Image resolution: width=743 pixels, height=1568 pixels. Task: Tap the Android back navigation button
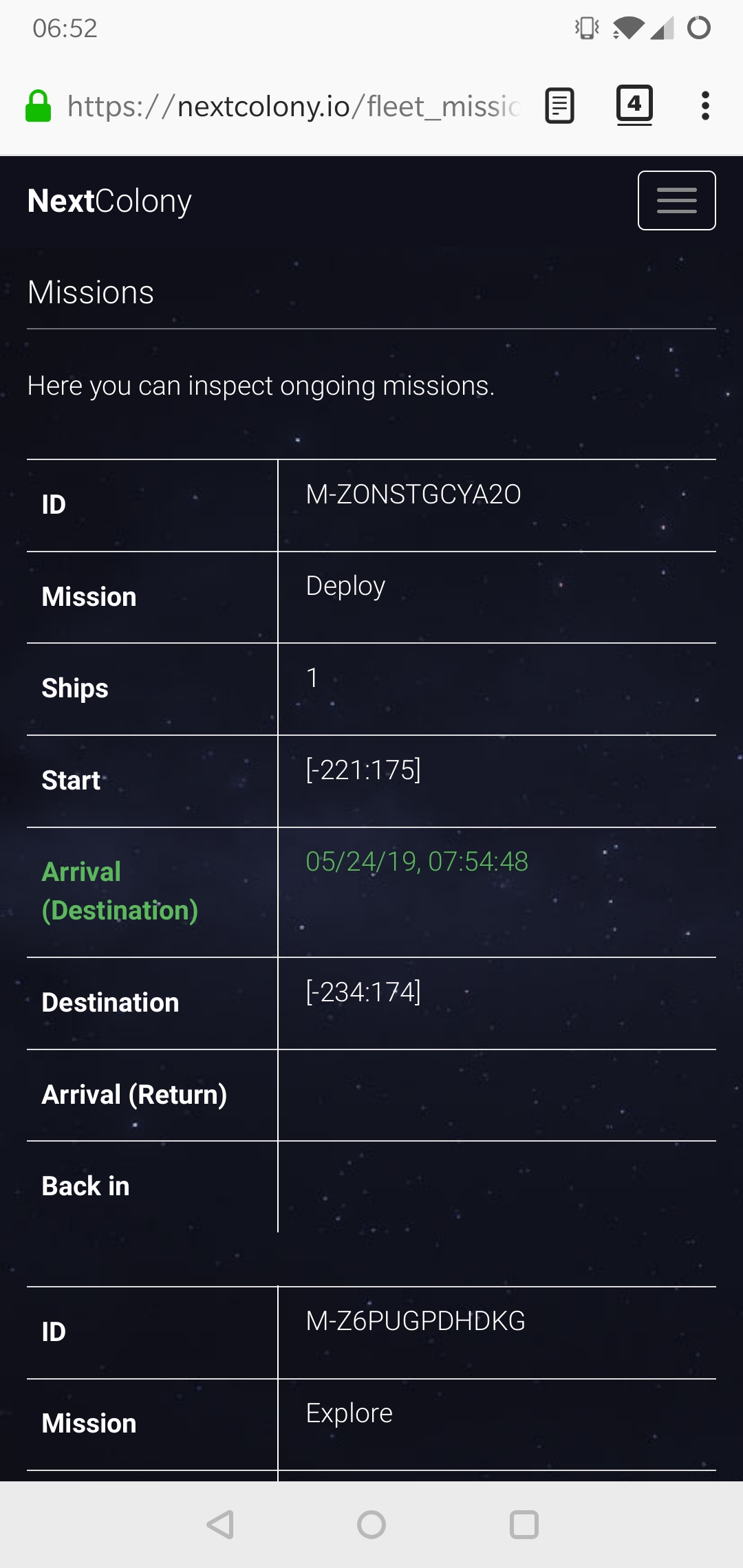[220, 1524]
